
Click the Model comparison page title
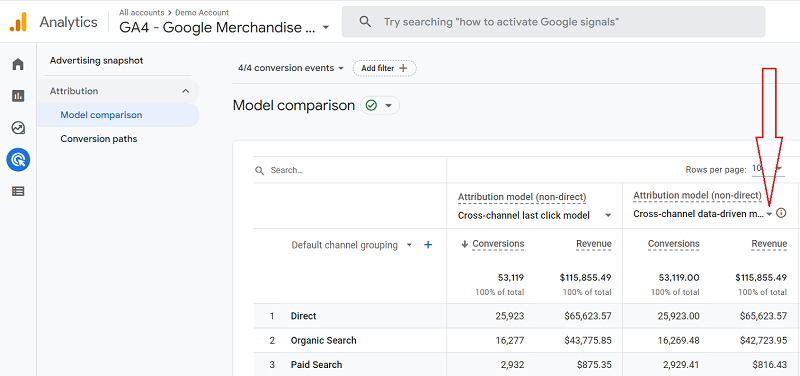point(293,106)
